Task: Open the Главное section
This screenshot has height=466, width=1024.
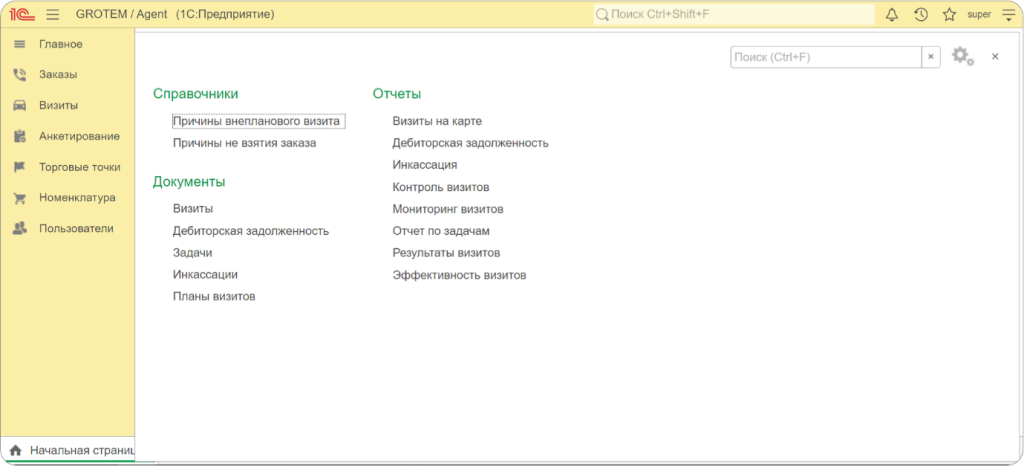Action: 61,44
